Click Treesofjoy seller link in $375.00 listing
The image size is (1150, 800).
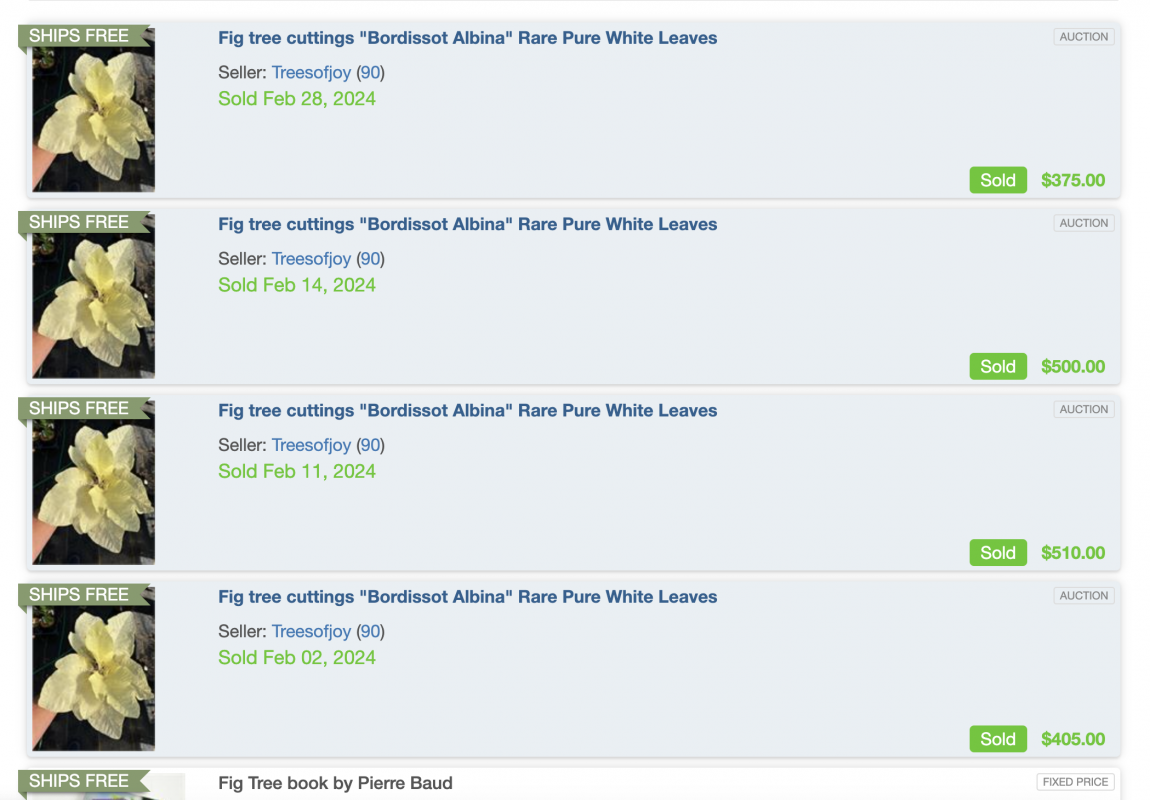(311, 73)
